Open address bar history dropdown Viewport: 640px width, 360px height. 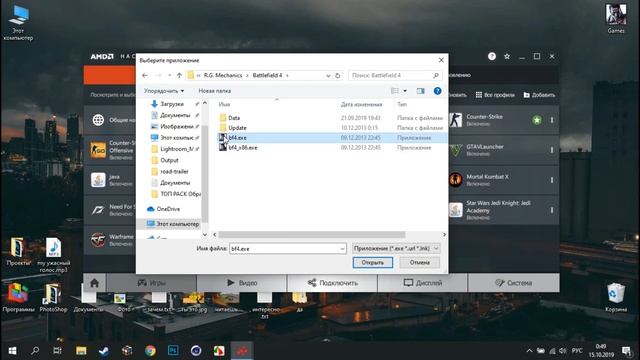pyautogui.click(x=328, y=76)
